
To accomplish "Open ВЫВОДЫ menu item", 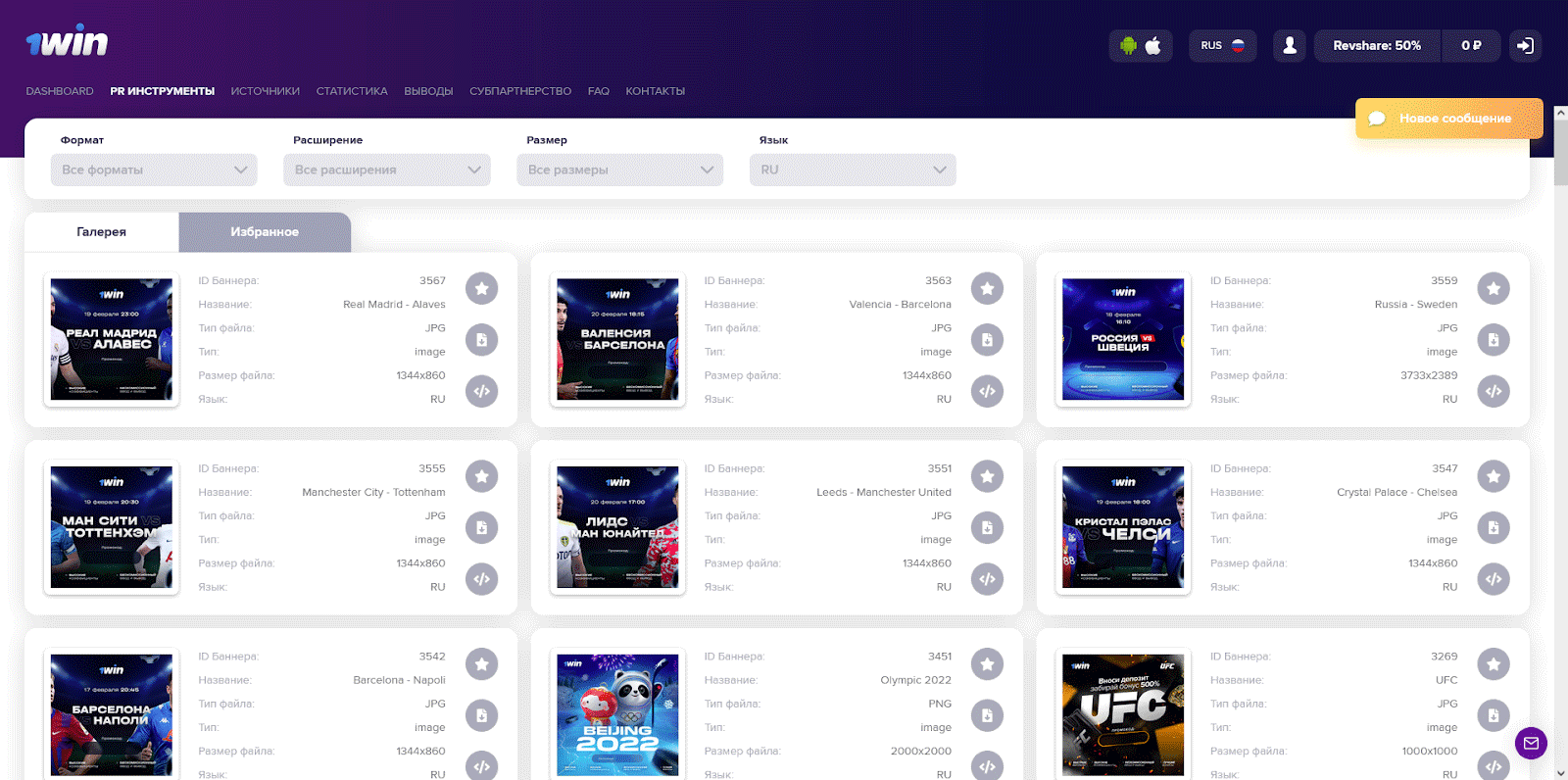I will pos(428,91).
